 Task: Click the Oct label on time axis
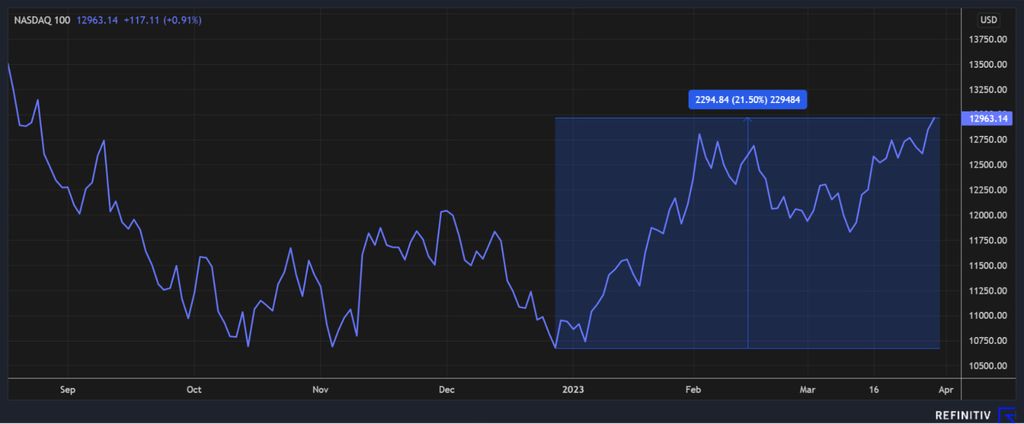(x=194, y=389)
